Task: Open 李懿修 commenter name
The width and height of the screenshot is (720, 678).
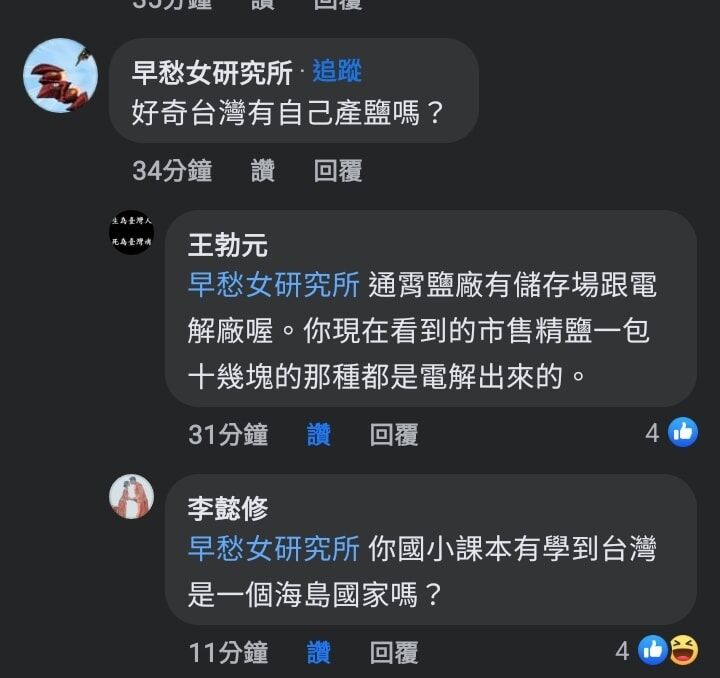Action: tap(228, 509)
